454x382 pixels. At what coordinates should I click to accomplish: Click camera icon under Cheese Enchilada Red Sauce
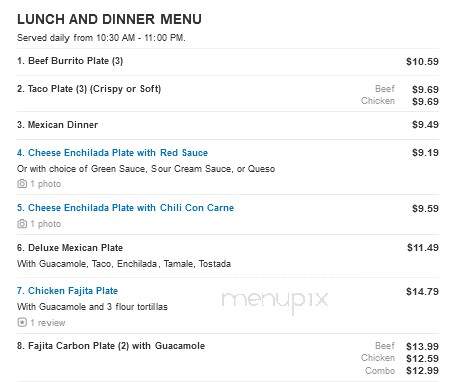(22, 184)
